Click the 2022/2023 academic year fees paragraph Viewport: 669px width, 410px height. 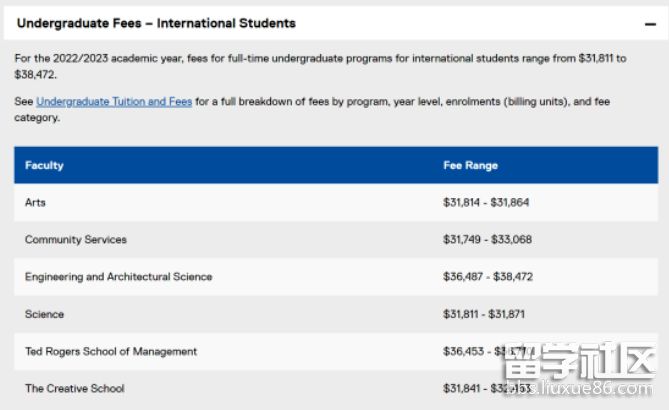pyautogui.click(x=320, y=66)
